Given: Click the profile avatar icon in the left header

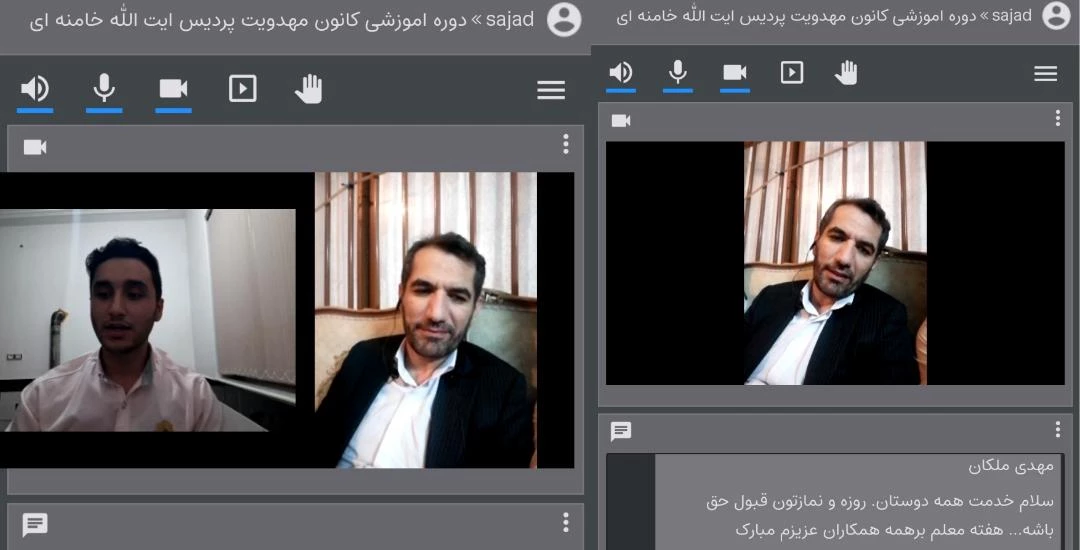Looking at the screenshot, I should coord(564,20).
